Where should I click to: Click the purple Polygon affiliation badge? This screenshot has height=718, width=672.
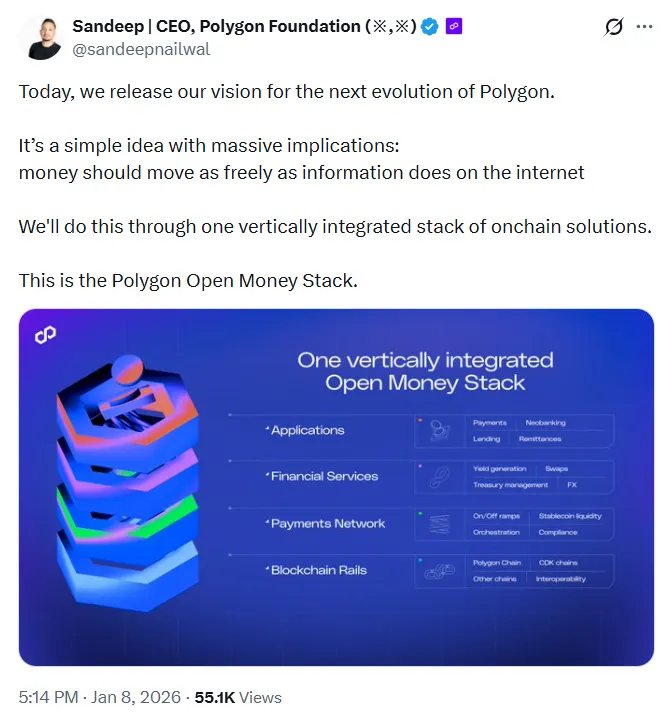(x=453, y=27)
